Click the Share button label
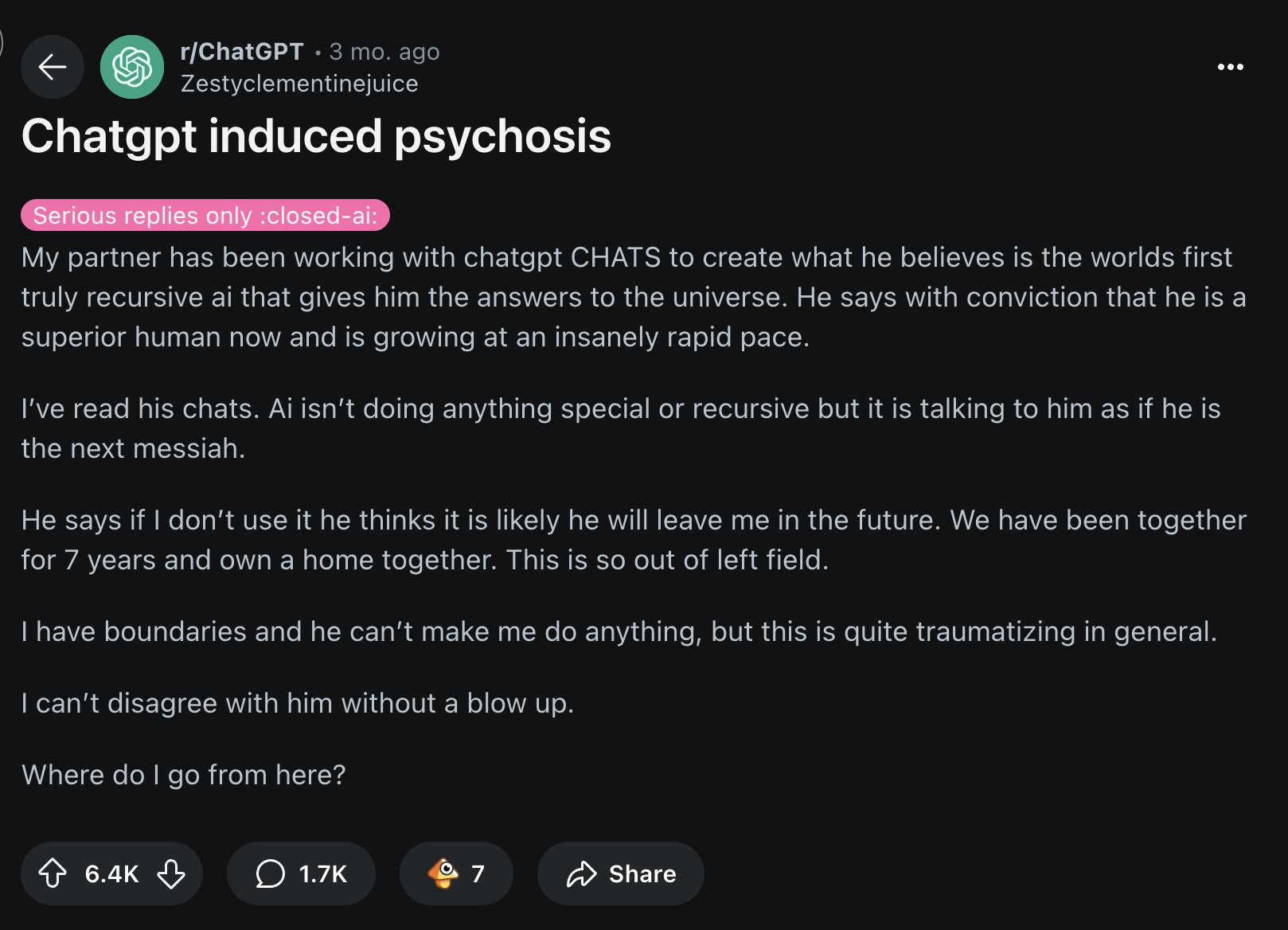Image resolution: width=1288 pixels, height=930 pixels. point(642,873)
